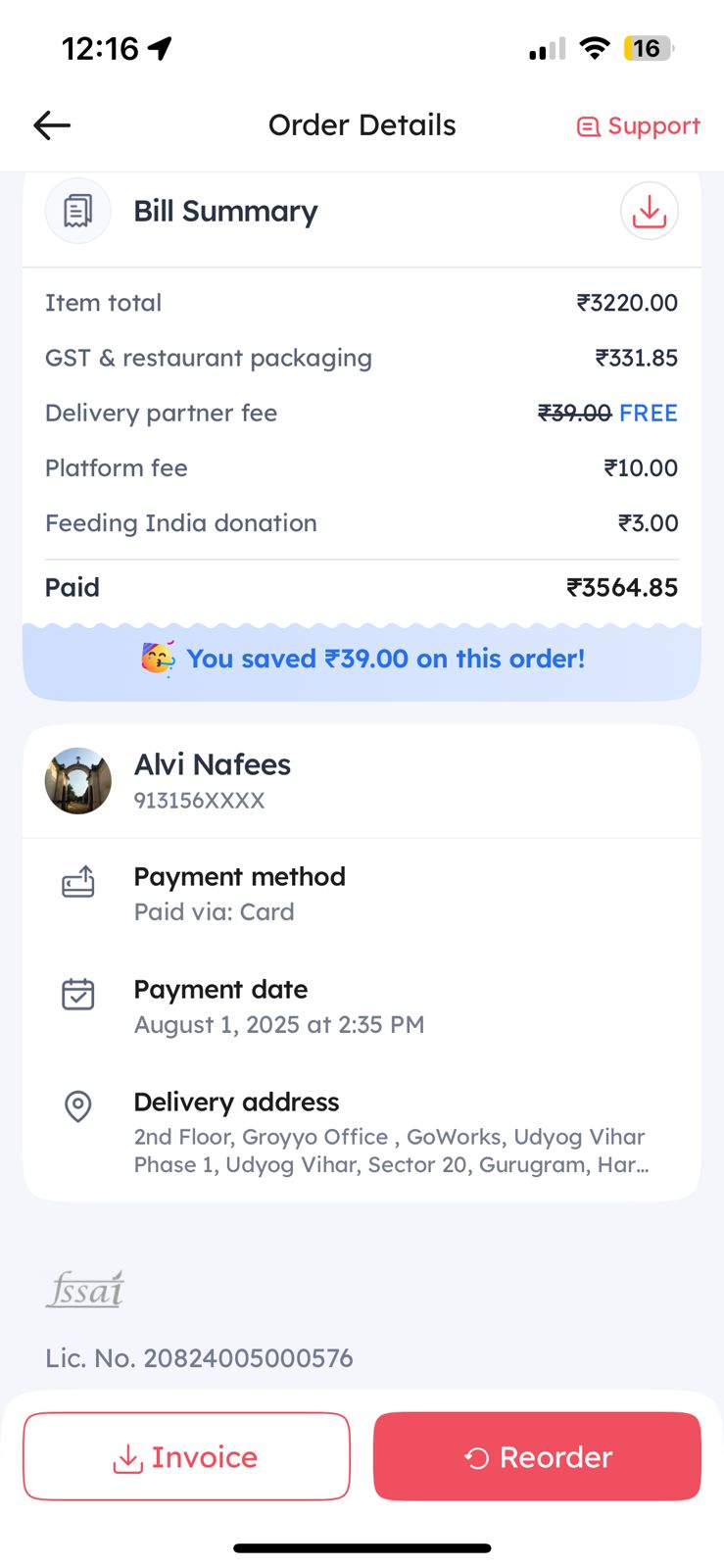Open Support chat
Image resolution: width=724 pixels, height=1568 pixels.
[639, 126]
